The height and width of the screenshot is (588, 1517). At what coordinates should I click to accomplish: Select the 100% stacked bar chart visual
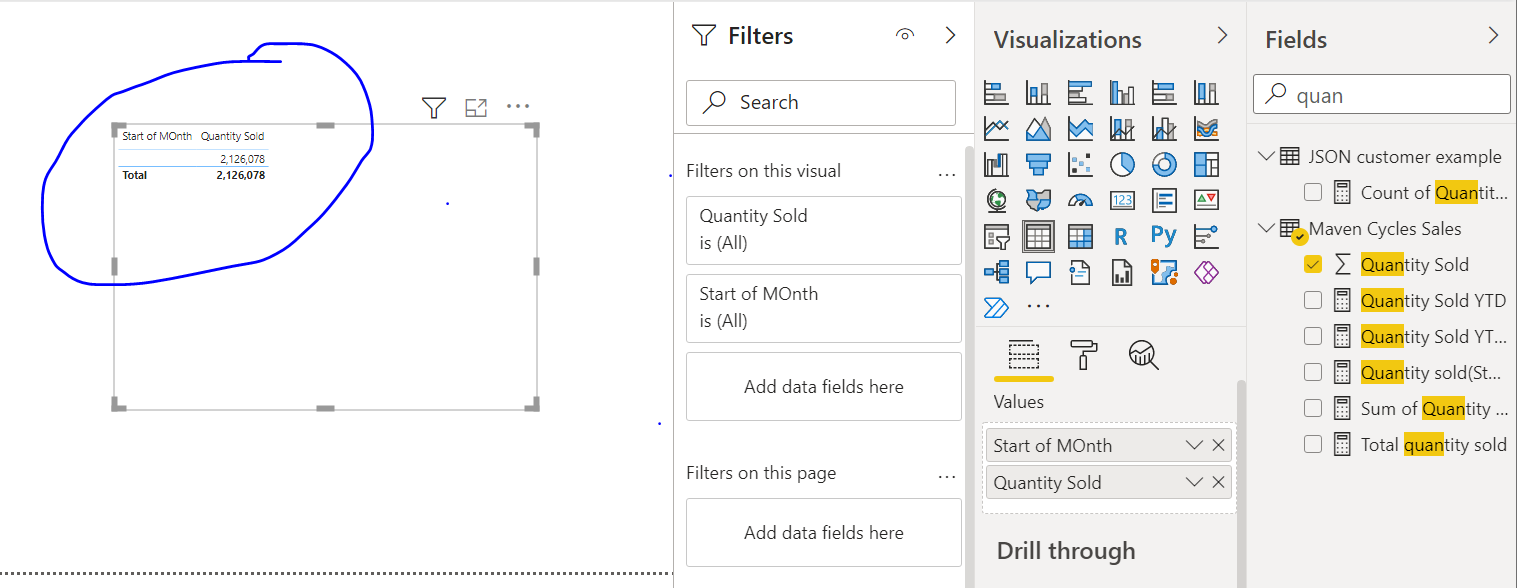[x=1164, y=93]
